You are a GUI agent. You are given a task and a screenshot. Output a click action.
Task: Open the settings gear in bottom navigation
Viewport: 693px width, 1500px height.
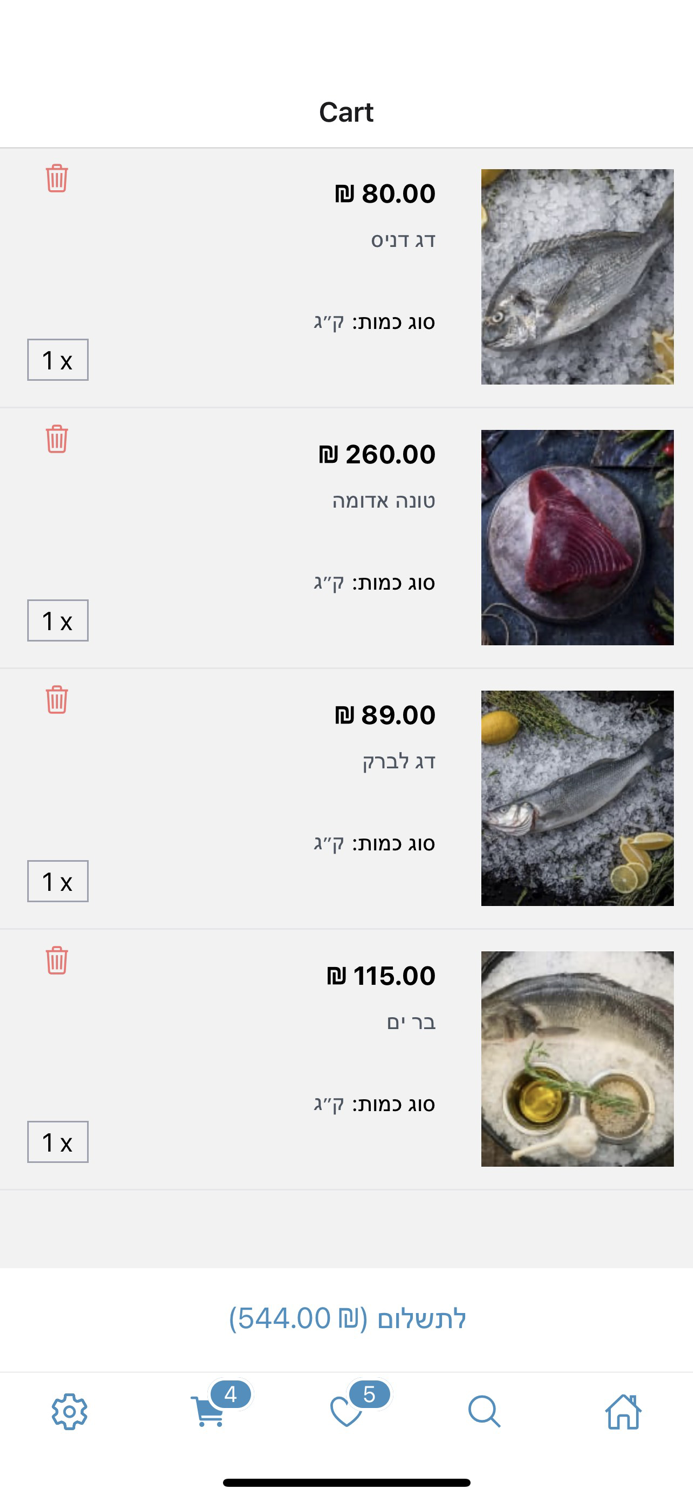68,1412
